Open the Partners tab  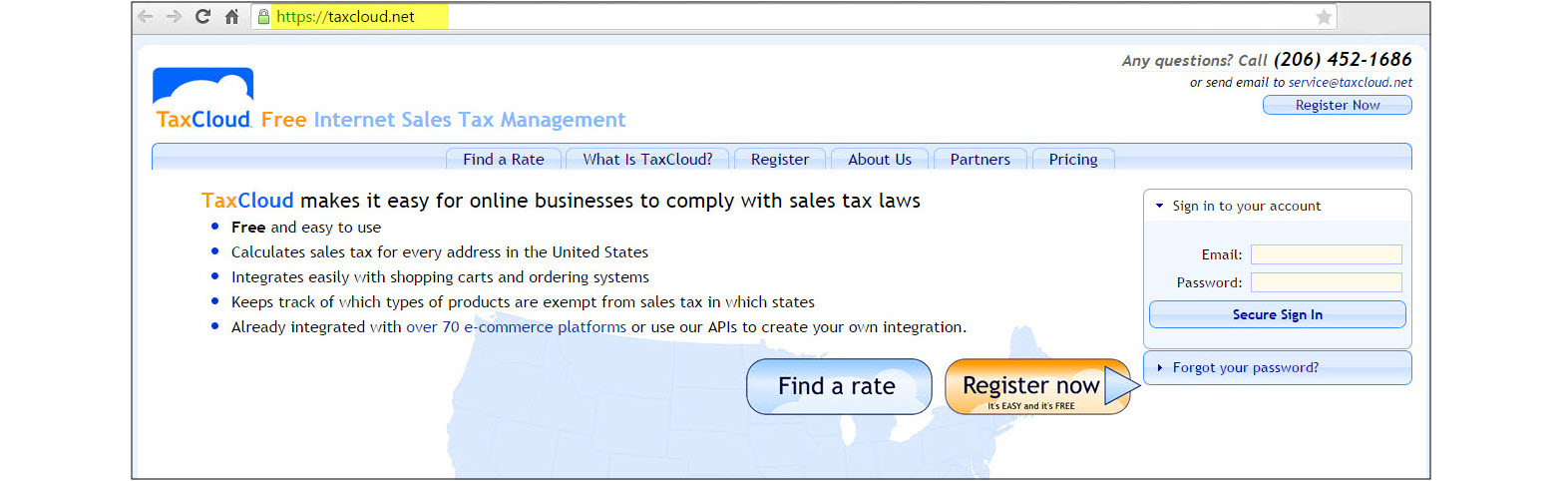pyautogui.click(x=980, y=159)
